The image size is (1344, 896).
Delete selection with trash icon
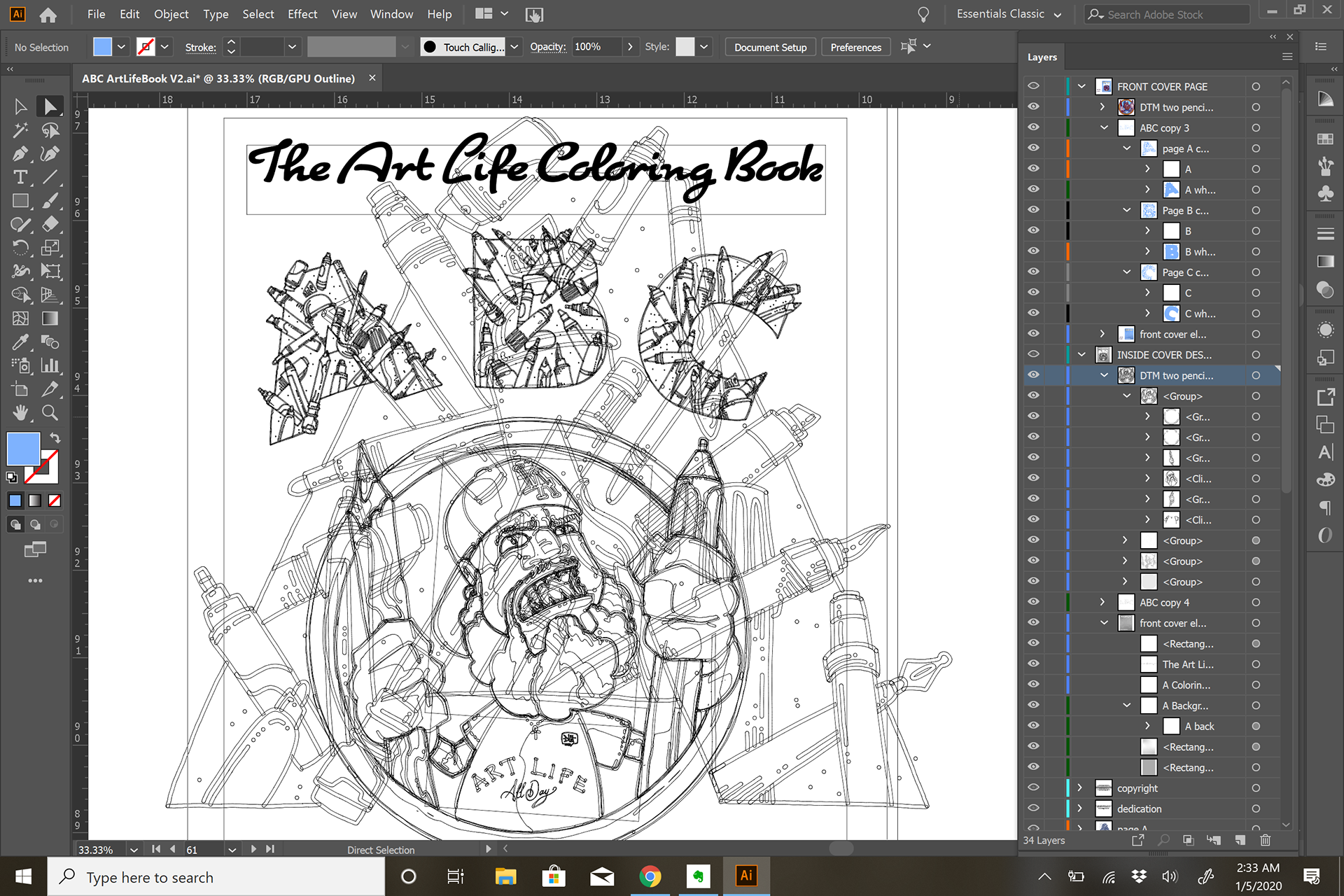[1266, 840]
